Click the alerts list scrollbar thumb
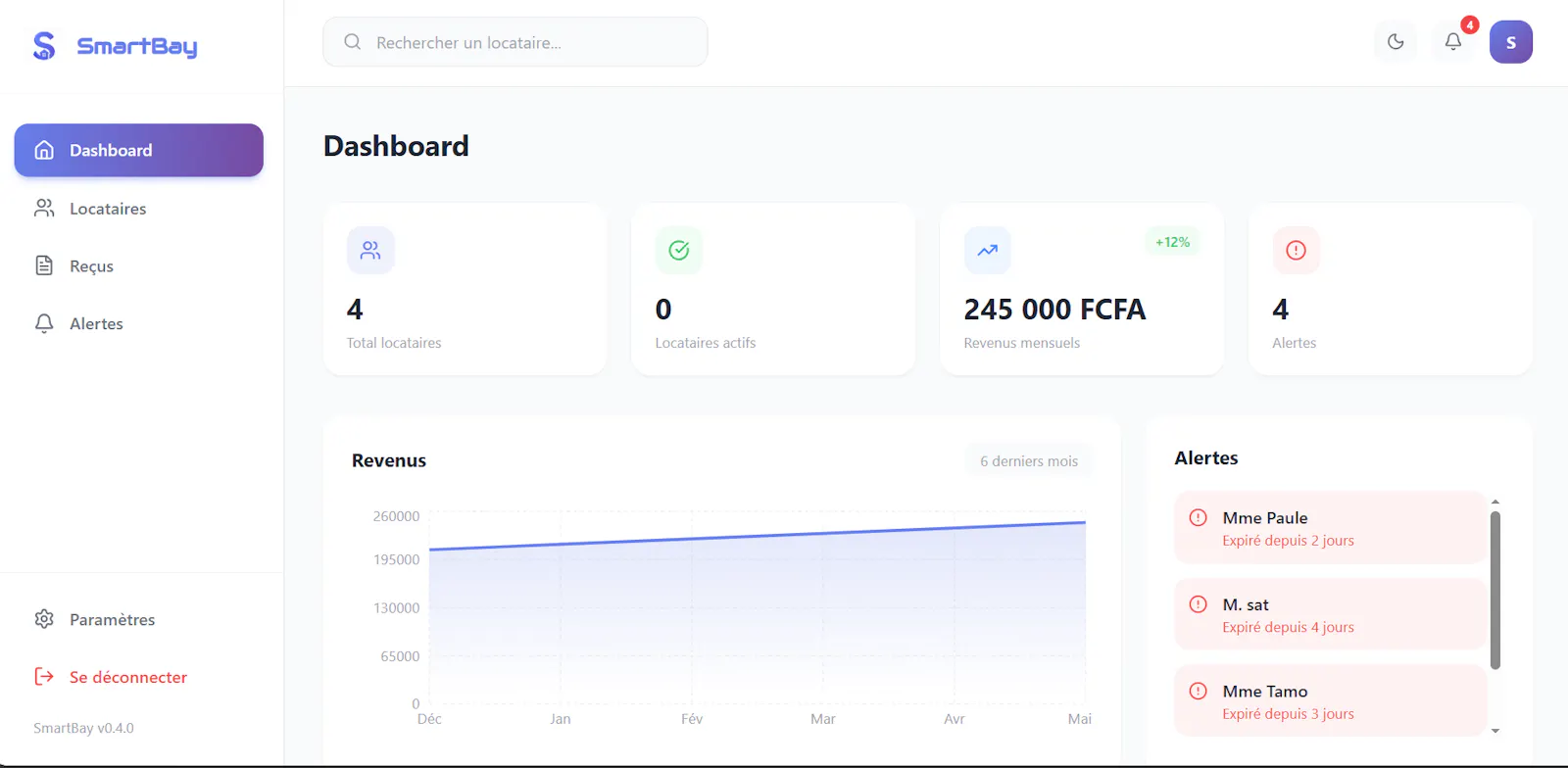Viewport: 1568px width, 768px height. tap(1495, 590)
